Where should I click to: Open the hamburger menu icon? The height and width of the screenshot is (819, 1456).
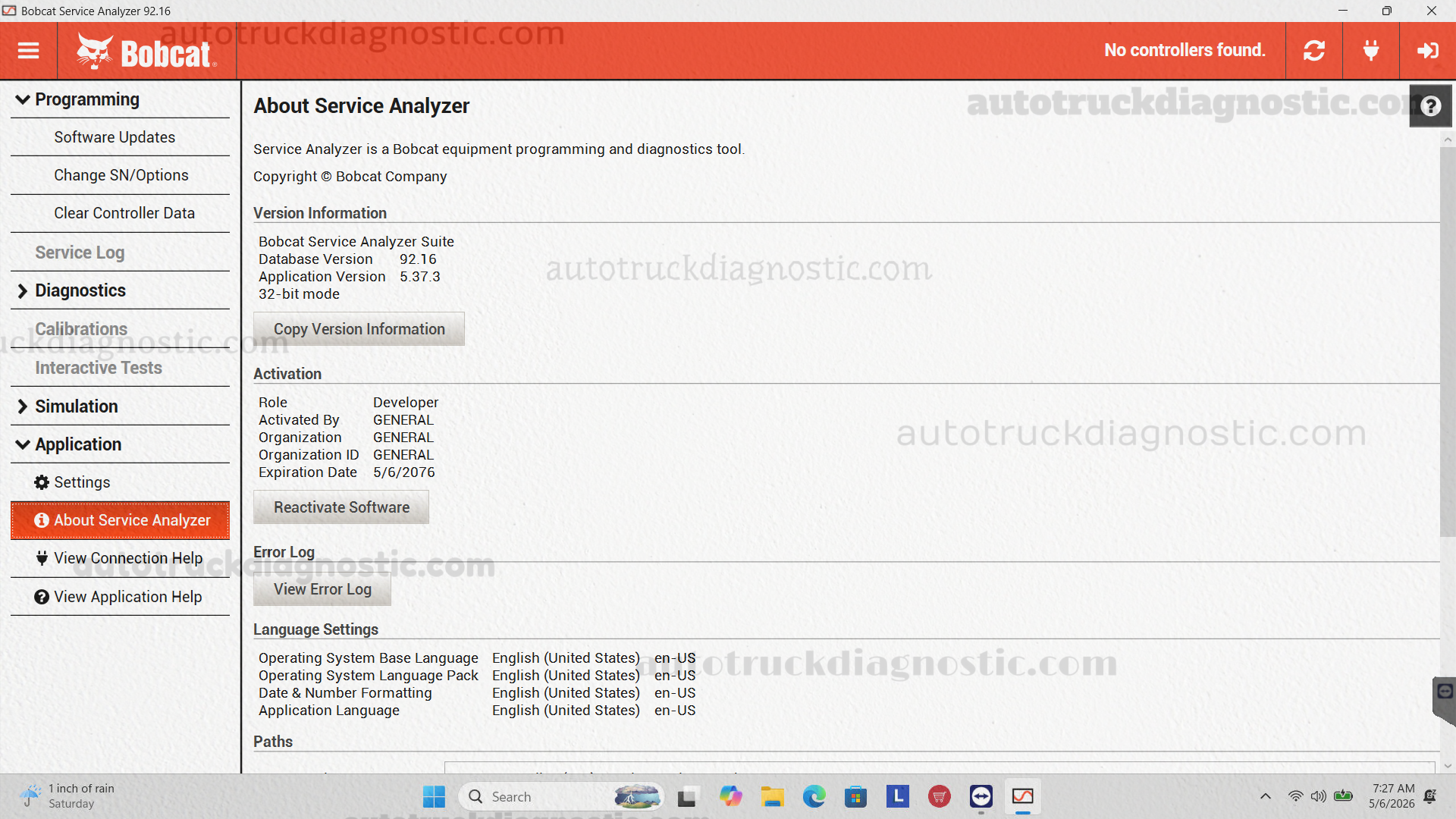pyautogui.click(x=28, y=51)
